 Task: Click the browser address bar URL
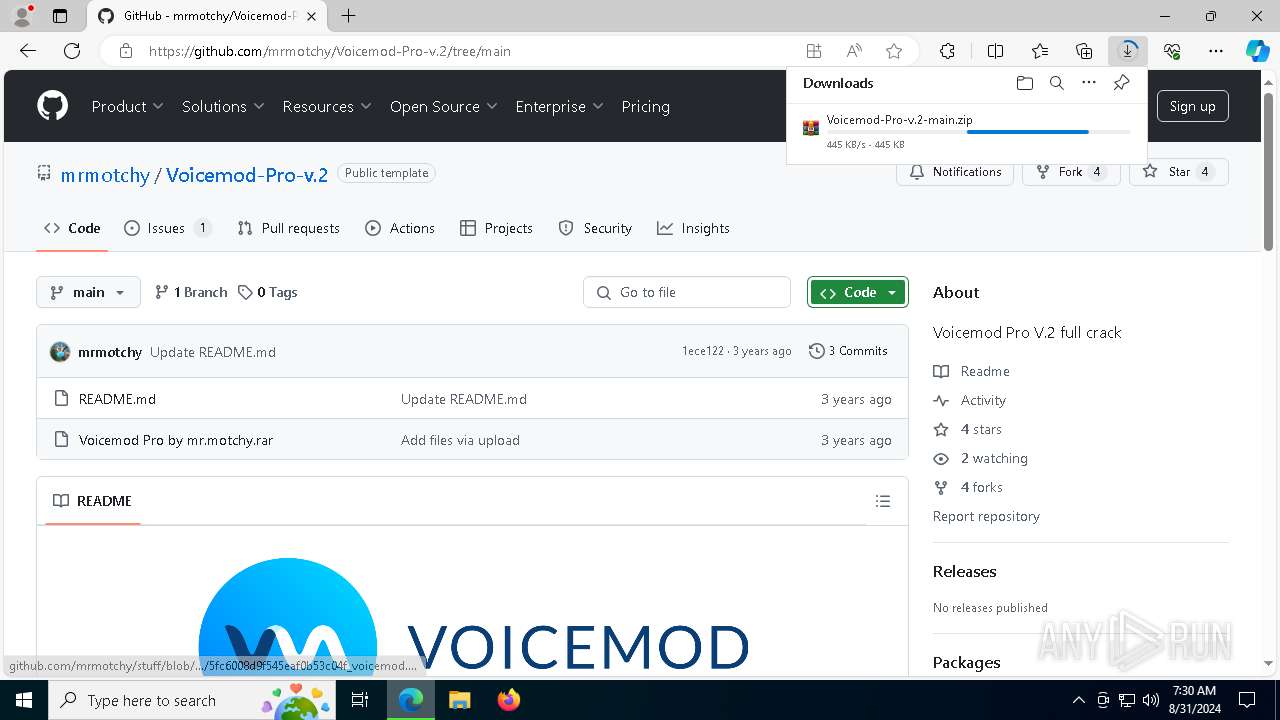click(329, 51)
